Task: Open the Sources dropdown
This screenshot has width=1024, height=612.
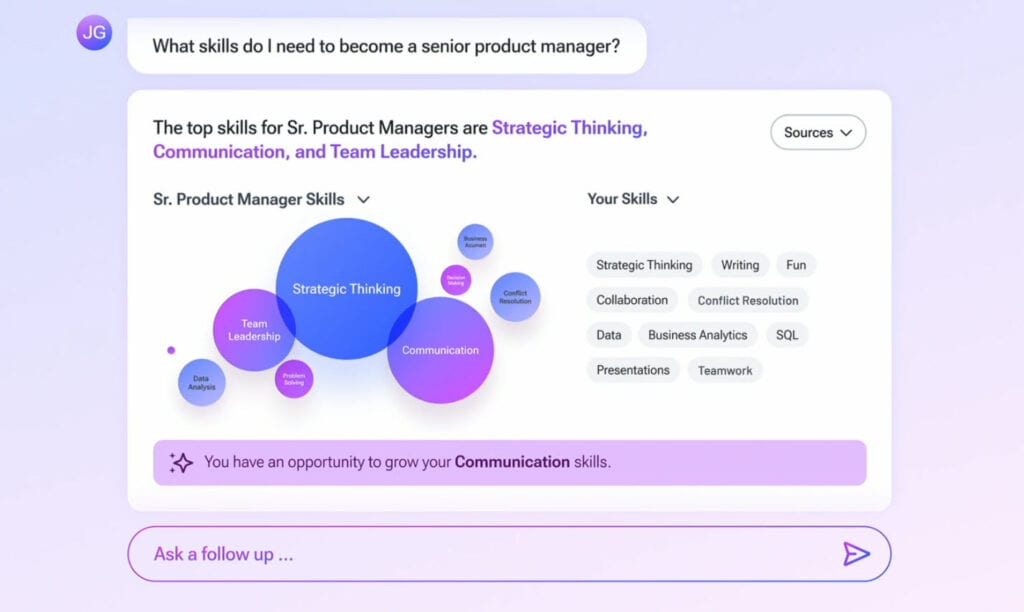Action: [818, 132]
